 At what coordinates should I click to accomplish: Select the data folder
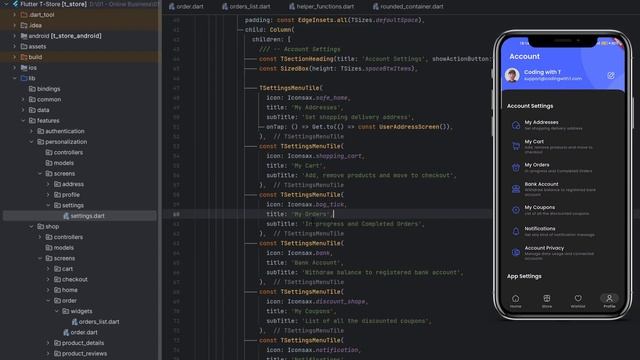pyautogui.click(x=39, y=110)
